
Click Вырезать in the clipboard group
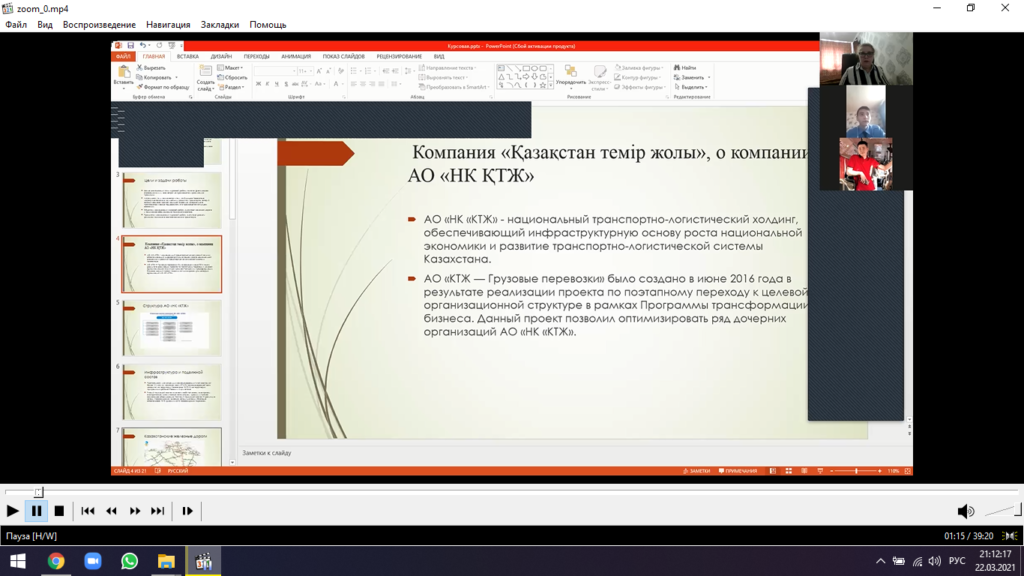point(151,68)
